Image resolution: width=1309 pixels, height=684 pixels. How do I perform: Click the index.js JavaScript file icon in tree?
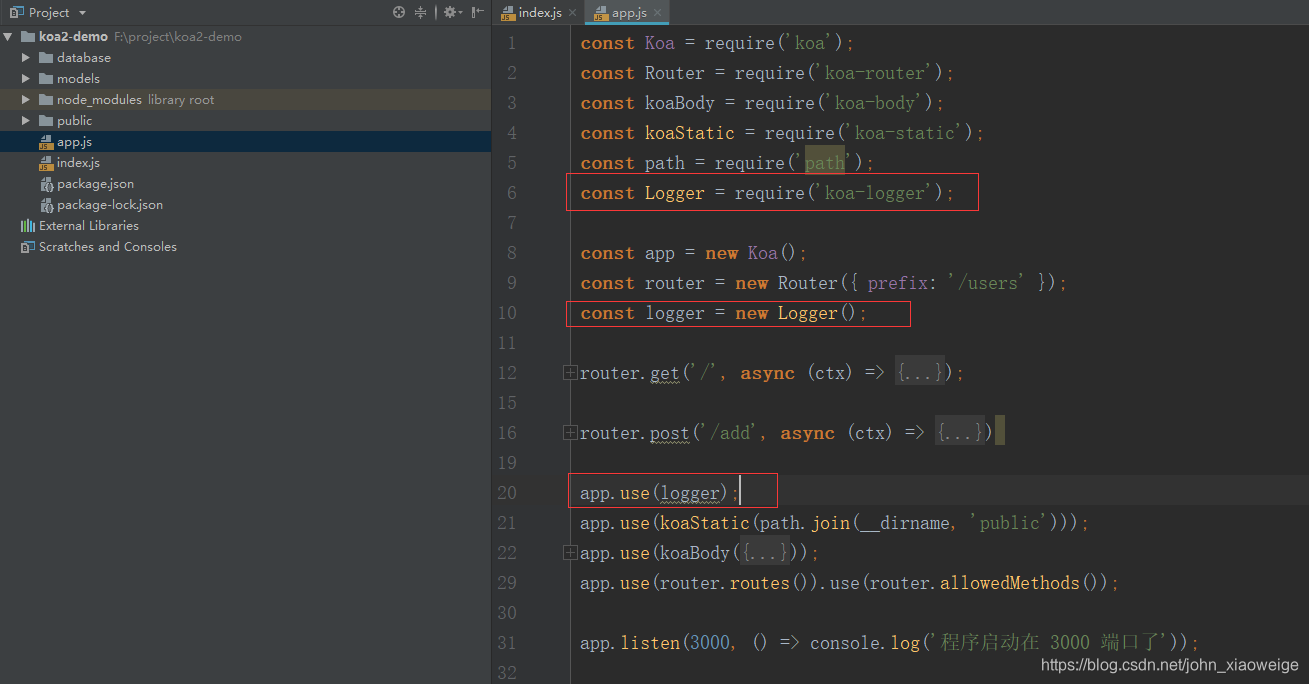(x=46, y=163)
